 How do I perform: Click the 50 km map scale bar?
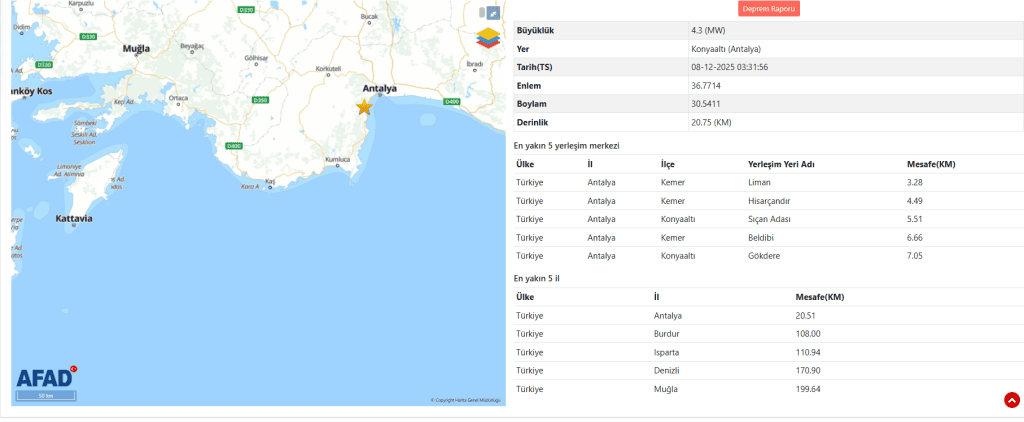46,396
